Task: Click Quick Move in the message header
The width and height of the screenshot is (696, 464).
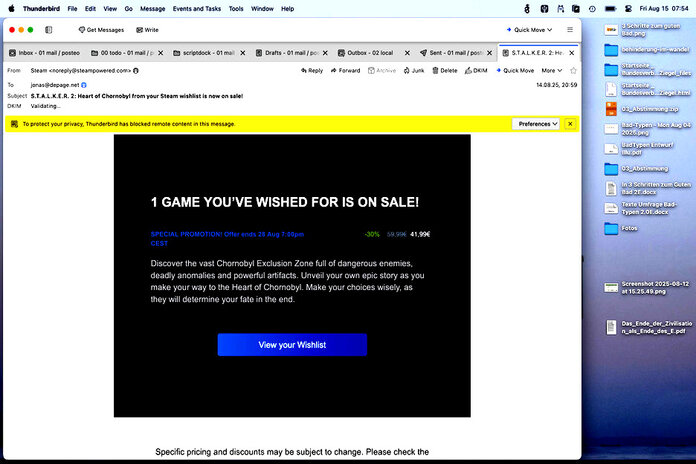Action: tap(515, 71)
